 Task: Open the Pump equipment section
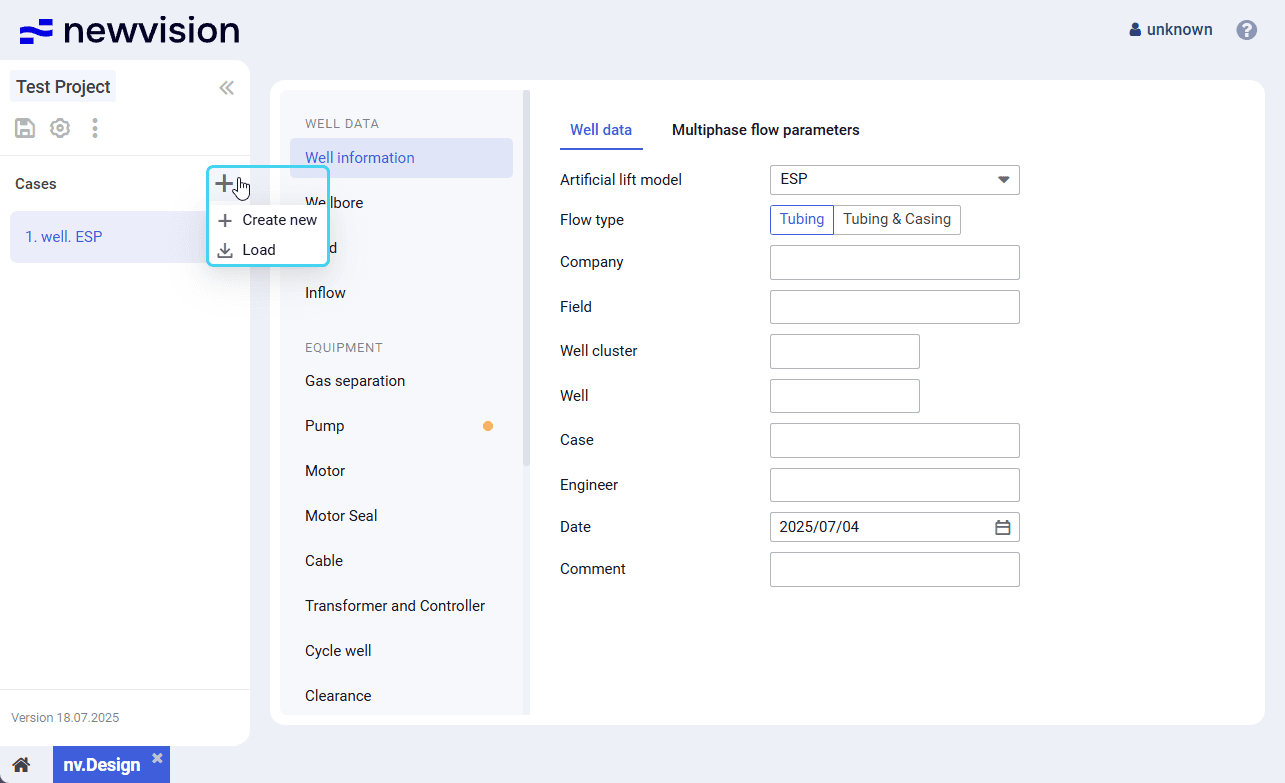[325, 426]
